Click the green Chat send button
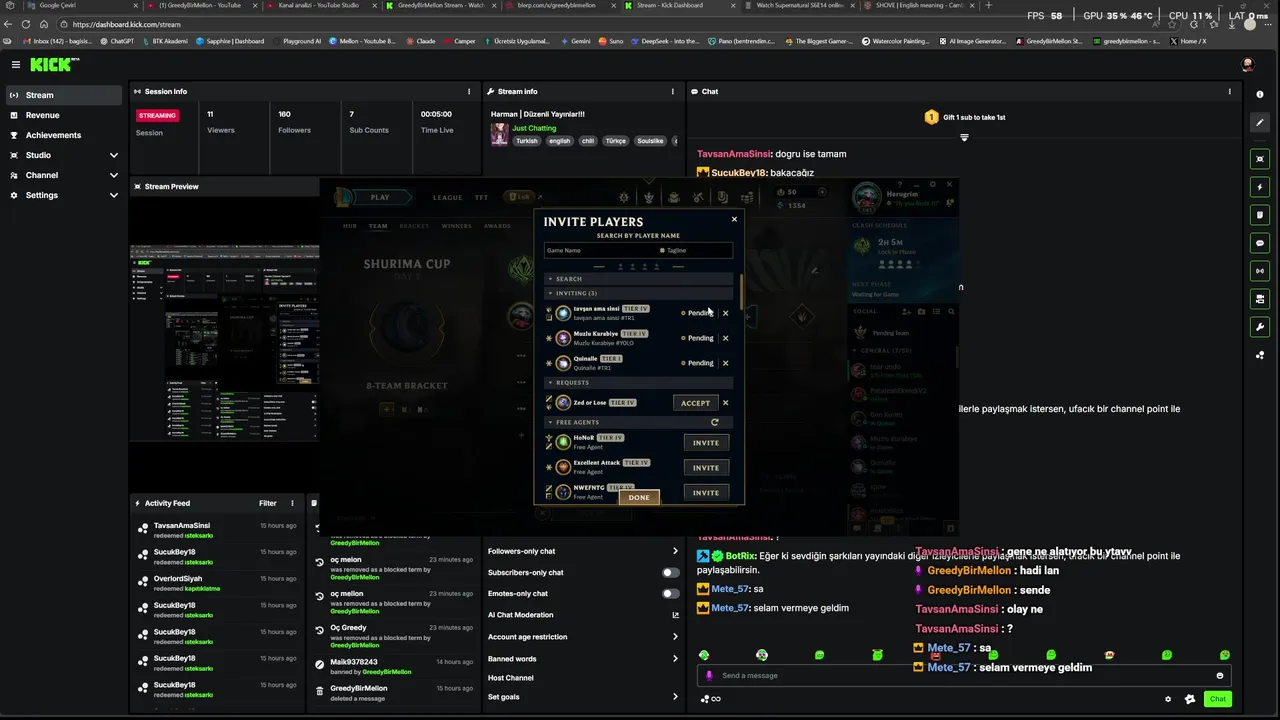1280x720 pixels. click(1217, 699)
